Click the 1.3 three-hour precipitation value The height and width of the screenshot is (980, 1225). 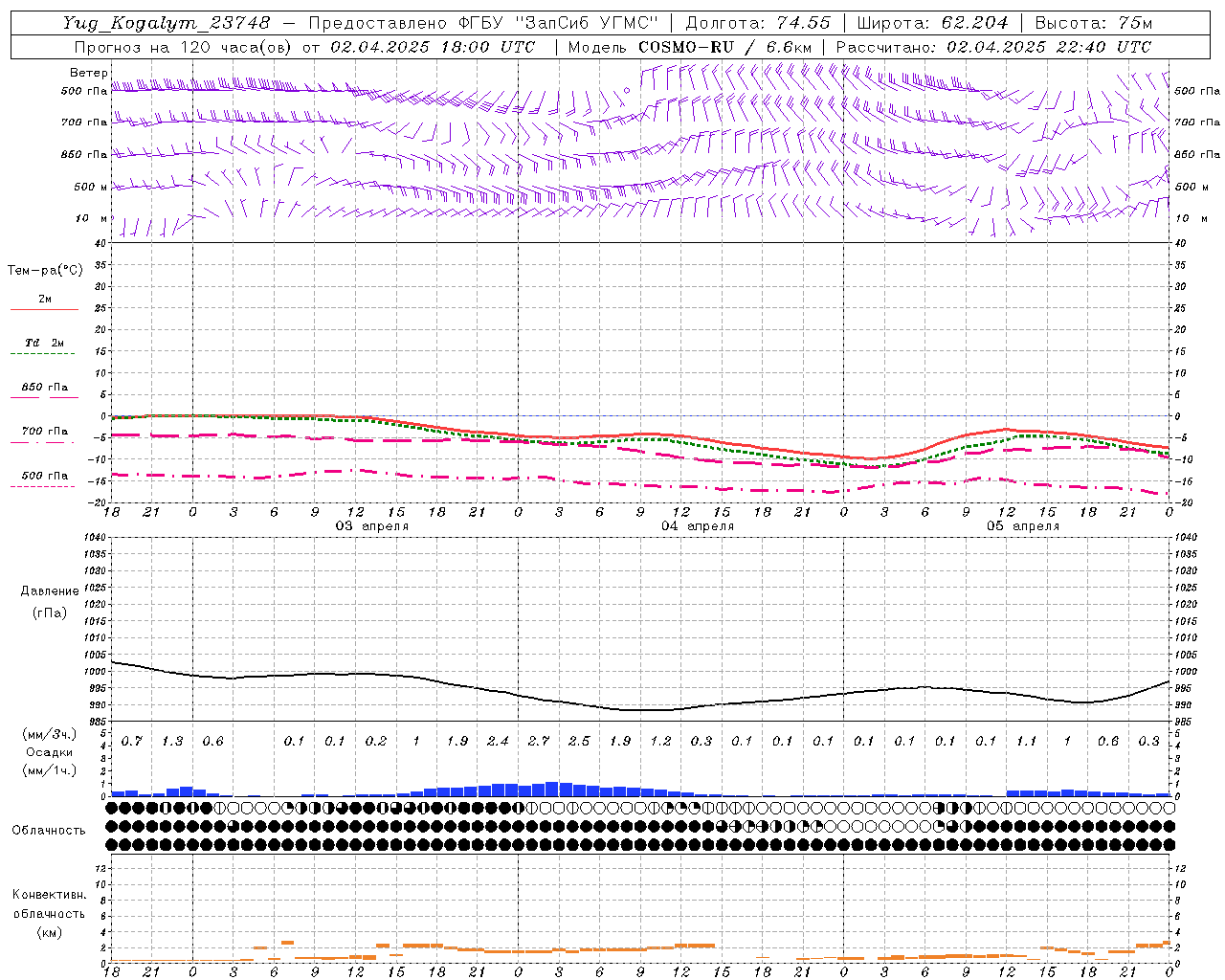pyautogui.click(x=172, y=742)
